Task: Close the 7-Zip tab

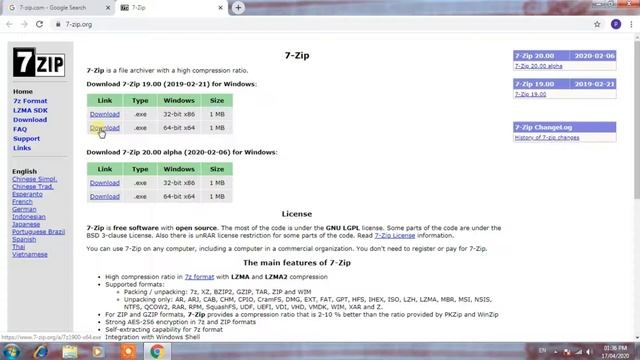Action: [x=220, y=8]
